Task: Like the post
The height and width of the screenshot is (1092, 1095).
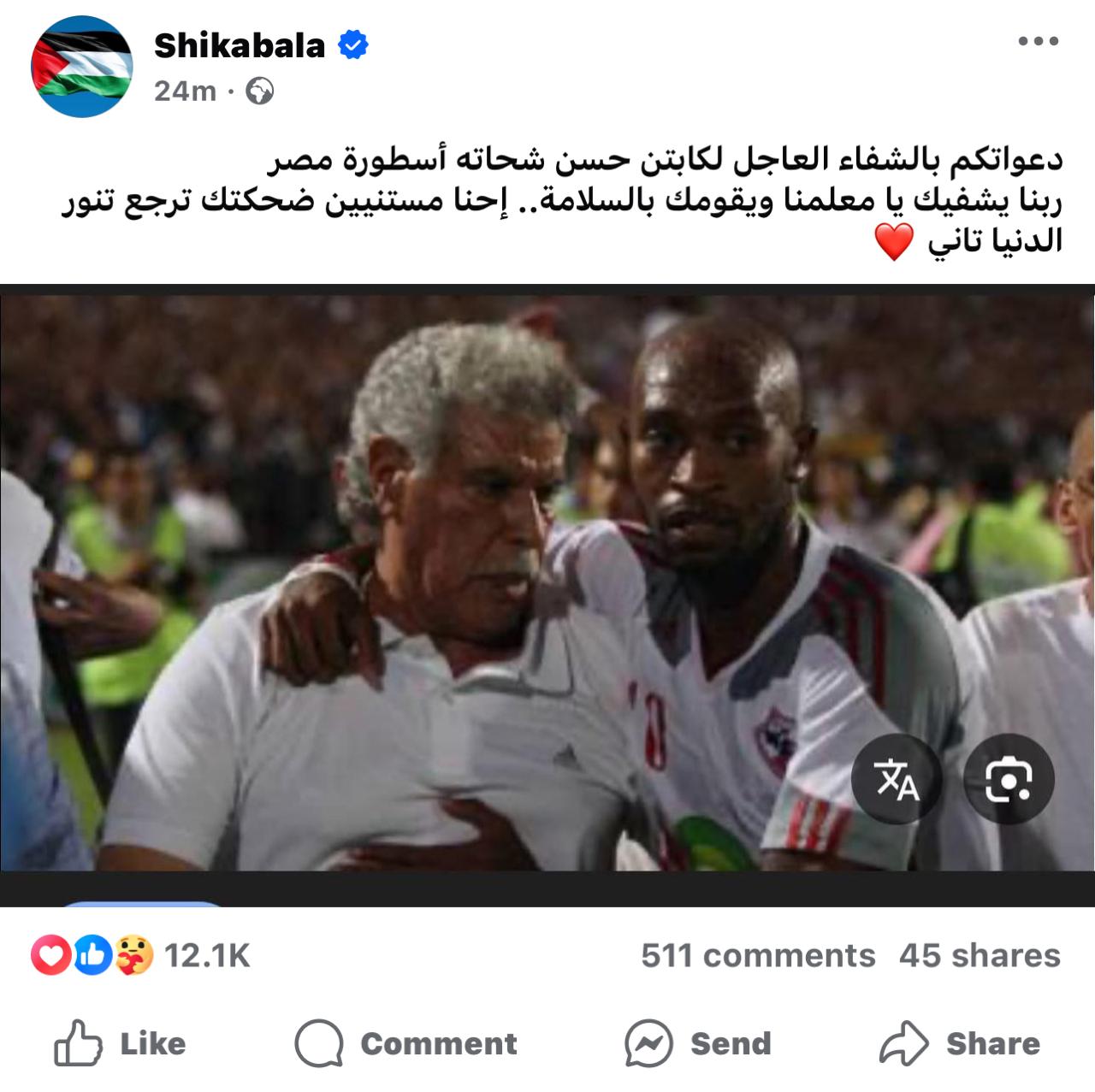Action: click(120, 1043)
